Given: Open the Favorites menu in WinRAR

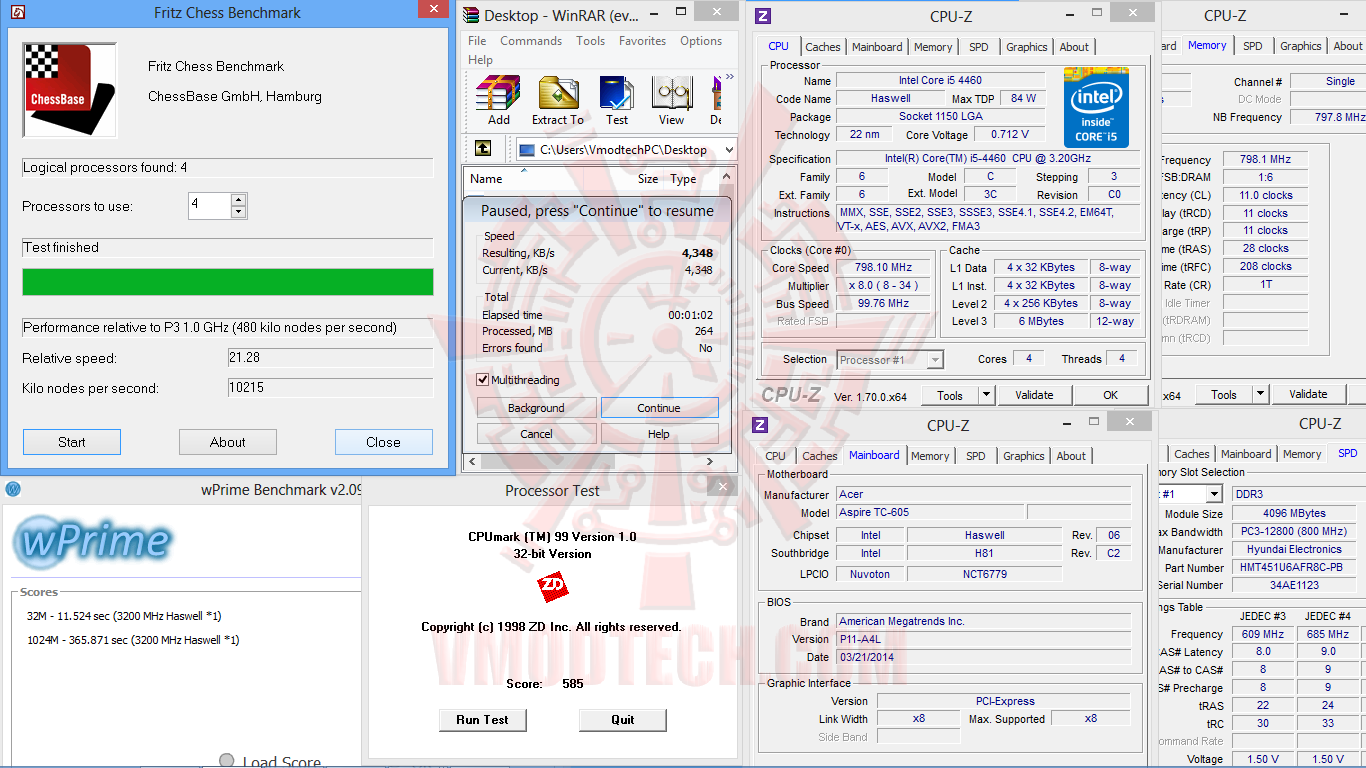Looking at the screenshot, I should pos(642,41).
